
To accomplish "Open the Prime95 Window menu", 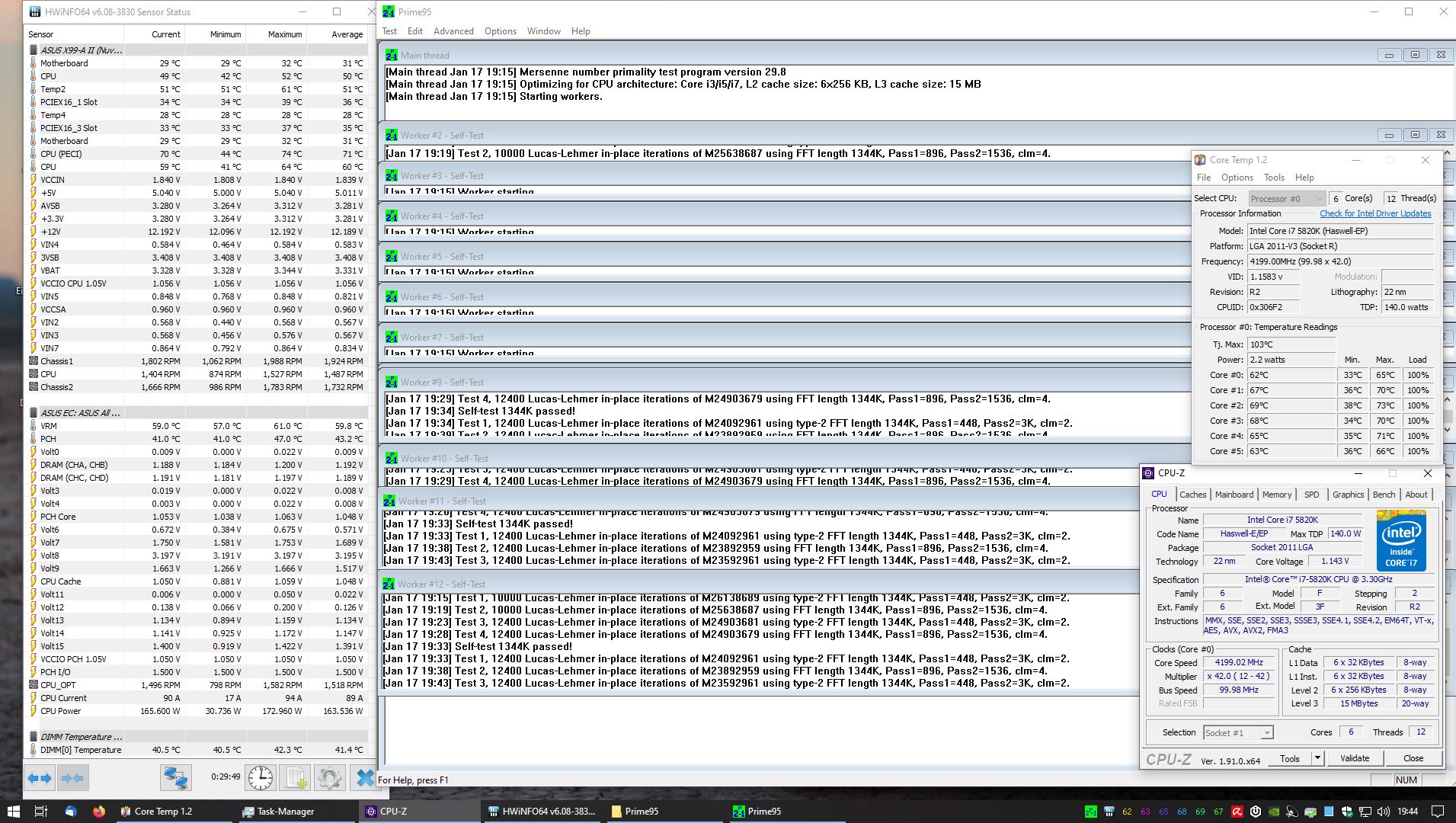I will (544, 31).
